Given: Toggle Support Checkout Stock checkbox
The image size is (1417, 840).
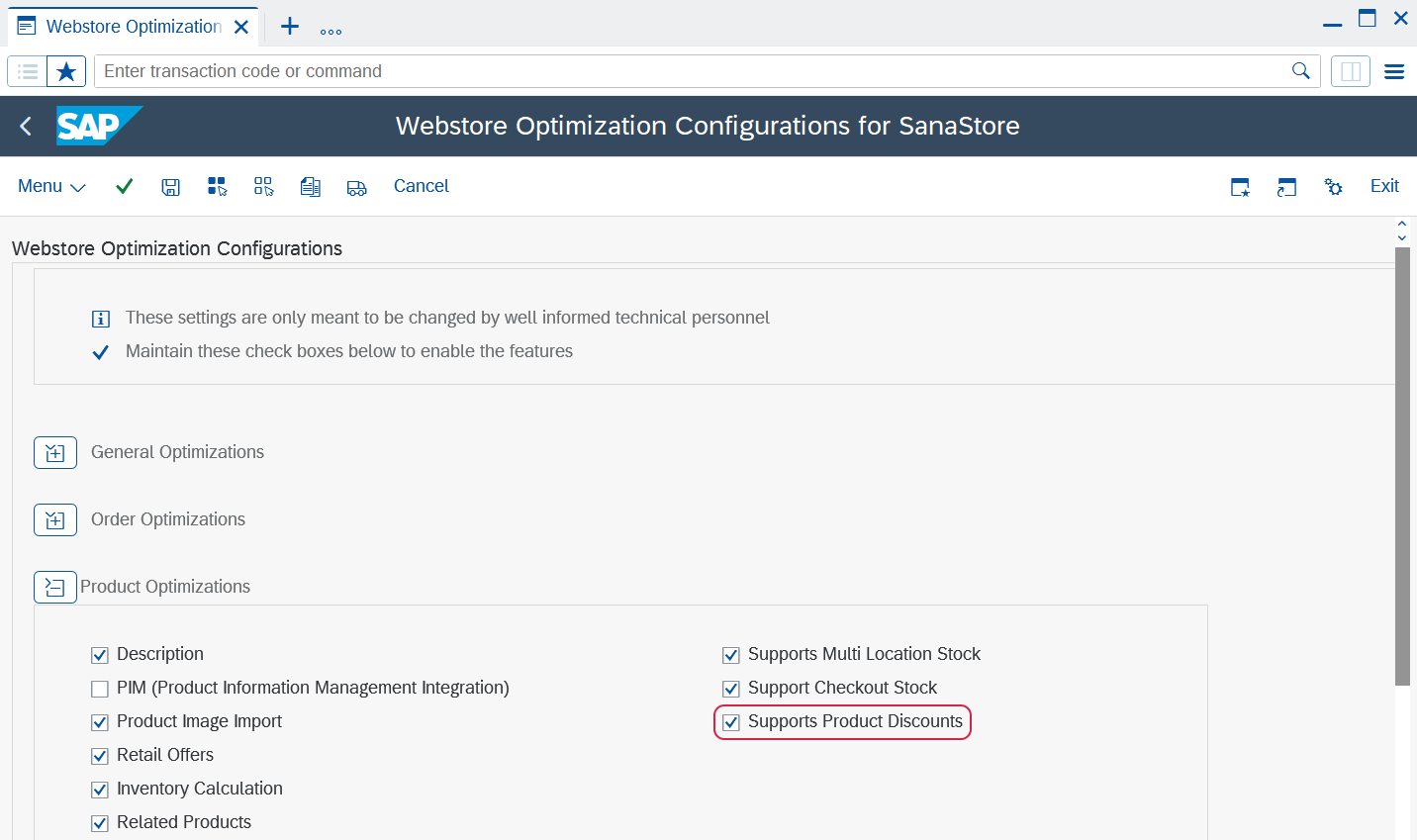Looking at the screenshot, I should click(731, 689).
